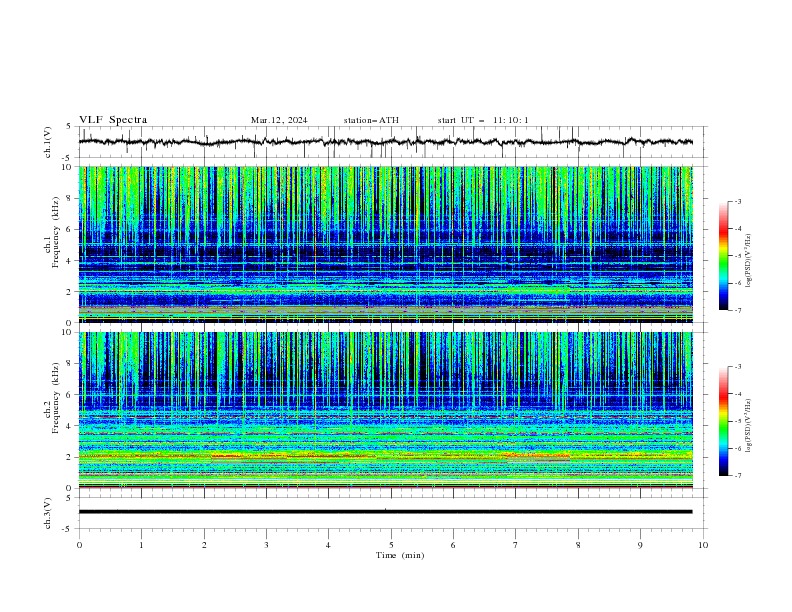This screenshot has height=612, width=792.
Task: Click the ch.2 colorbar "-7" value
Action: point(737,476)
